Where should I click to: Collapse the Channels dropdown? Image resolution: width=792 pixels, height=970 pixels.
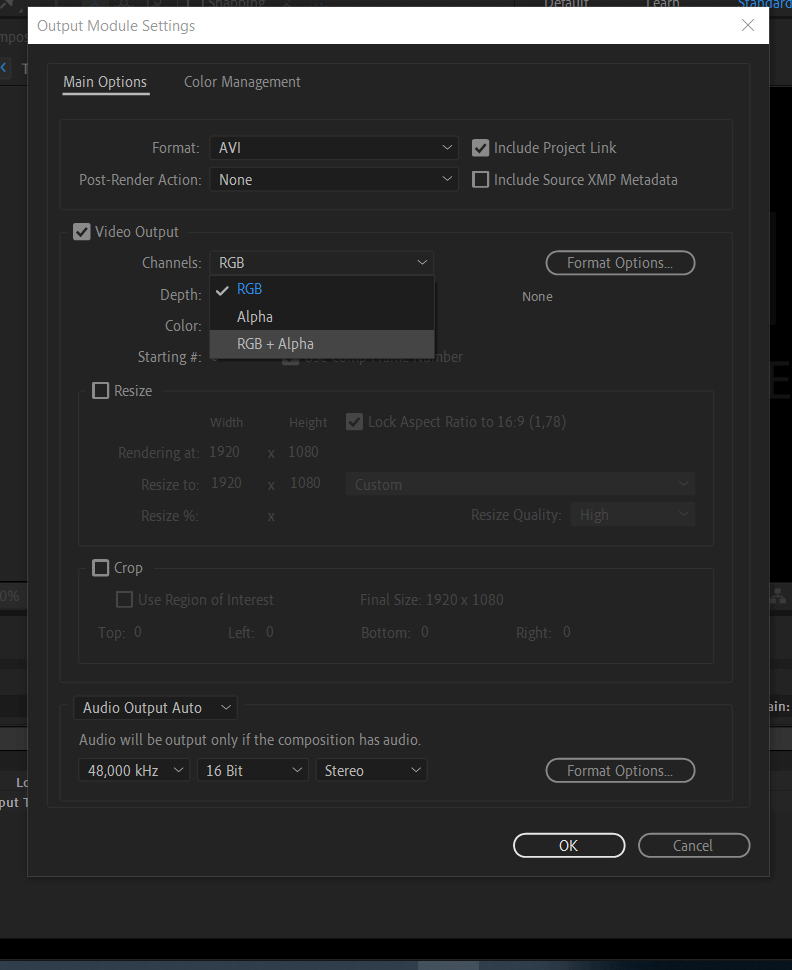click(322, 263)
